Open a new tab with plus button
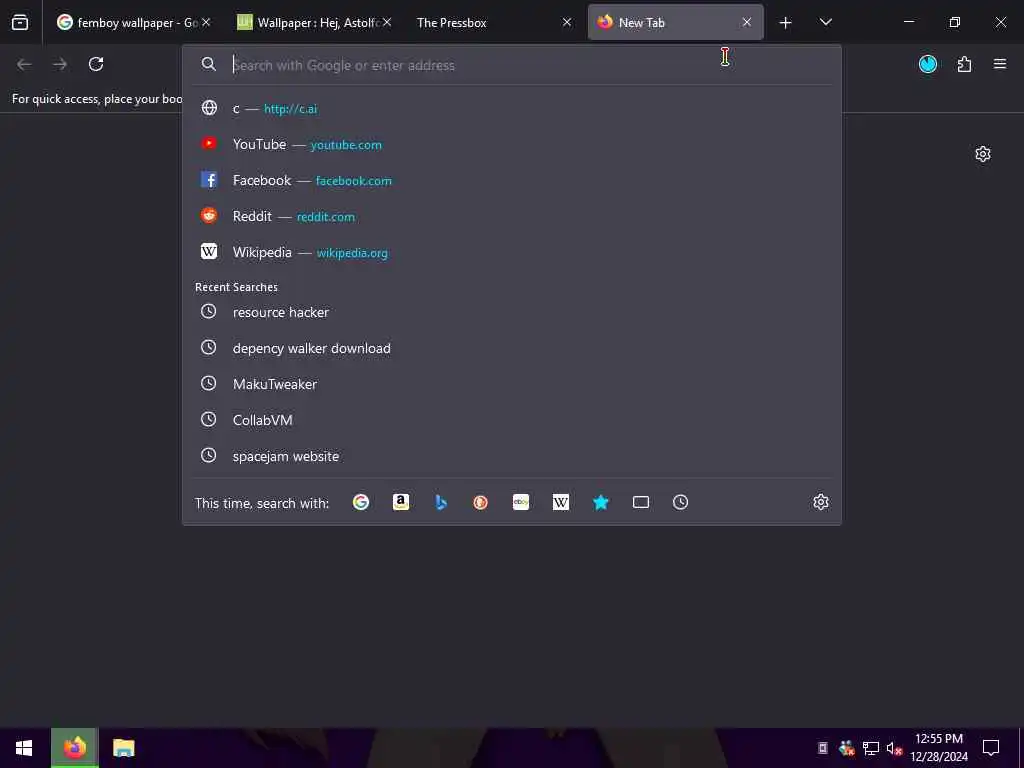Image resolution: width=1024 pixels, height=768 pixels. click(785, 23)
